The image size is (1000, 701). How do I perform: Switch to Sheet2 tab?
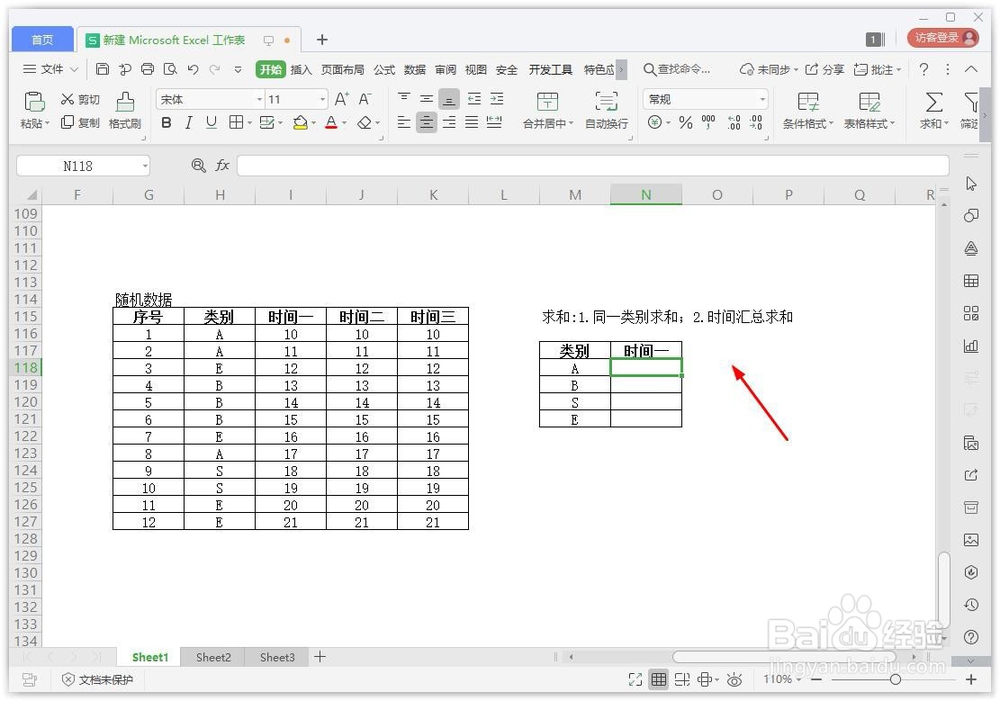point(213,657)
